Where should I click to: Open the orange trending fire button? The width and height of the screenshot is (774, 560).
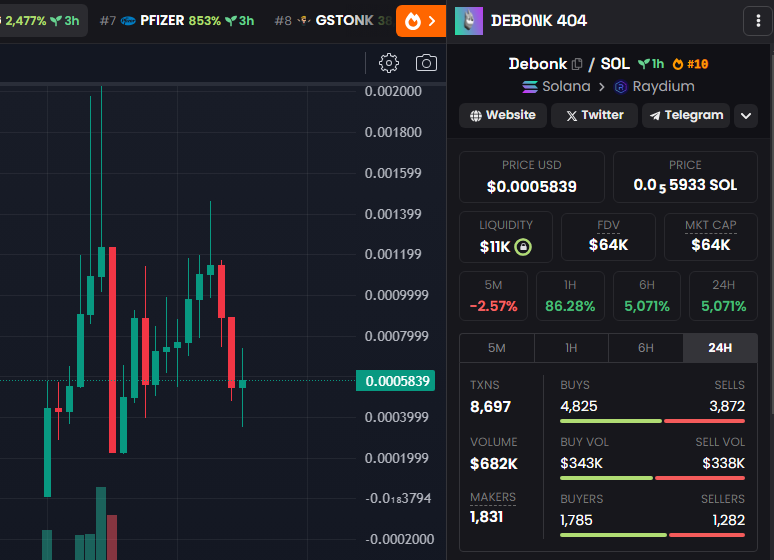coord(421,21)
